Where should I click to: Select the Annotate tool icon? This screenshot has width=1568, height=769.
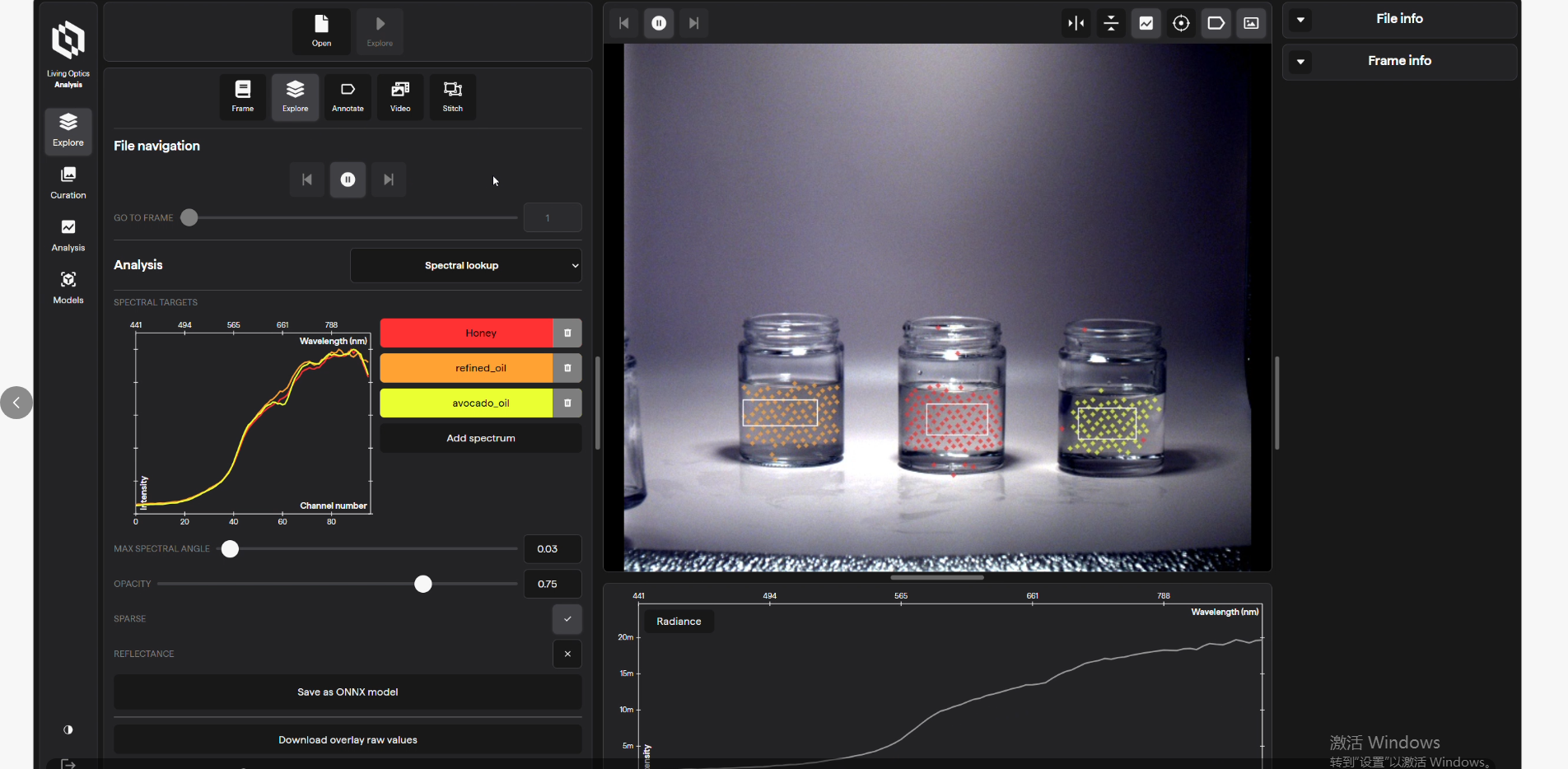[x=348, y=97]
